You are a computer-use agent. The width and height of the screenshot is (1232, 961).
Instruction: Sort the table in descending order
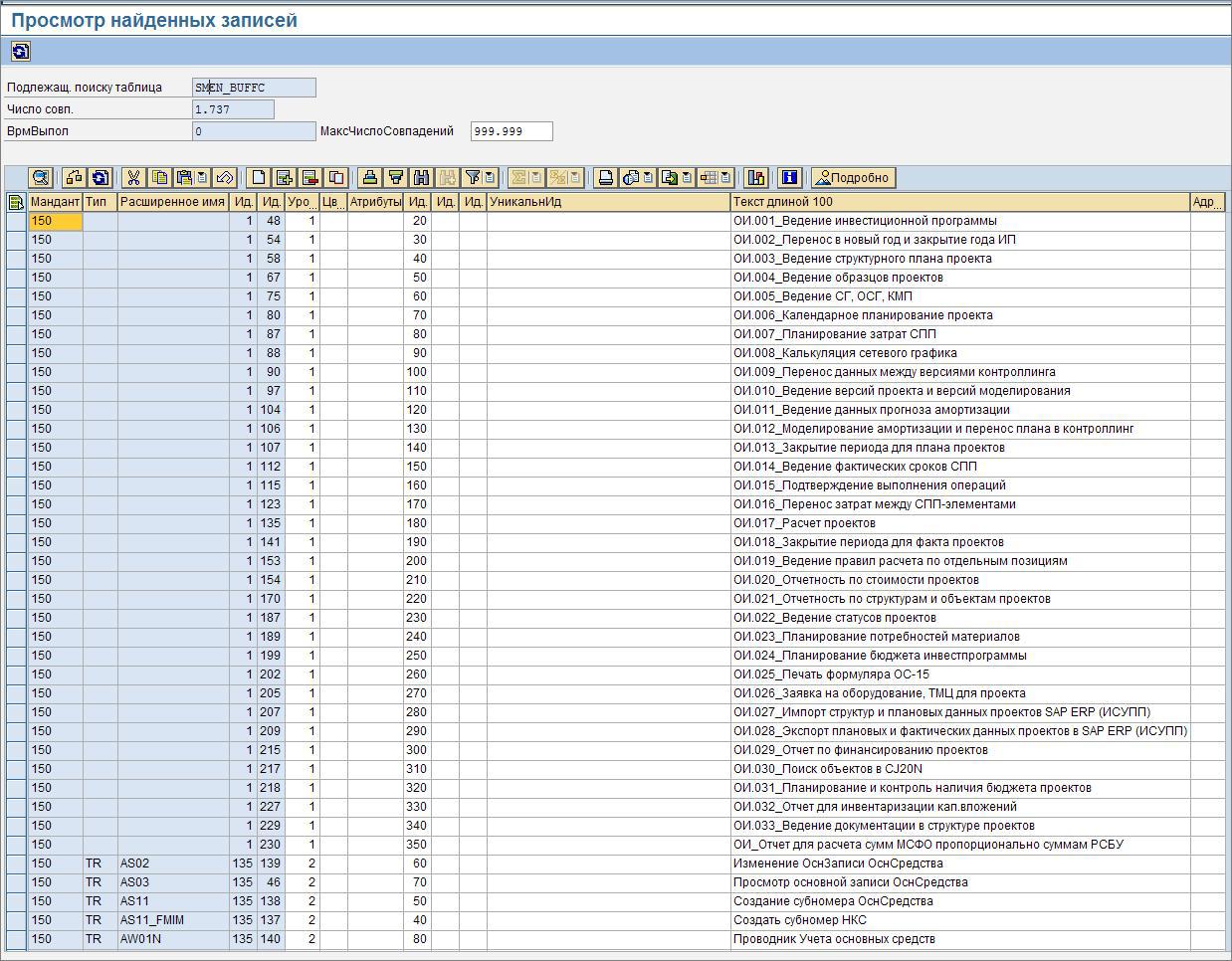pos(395,178)
